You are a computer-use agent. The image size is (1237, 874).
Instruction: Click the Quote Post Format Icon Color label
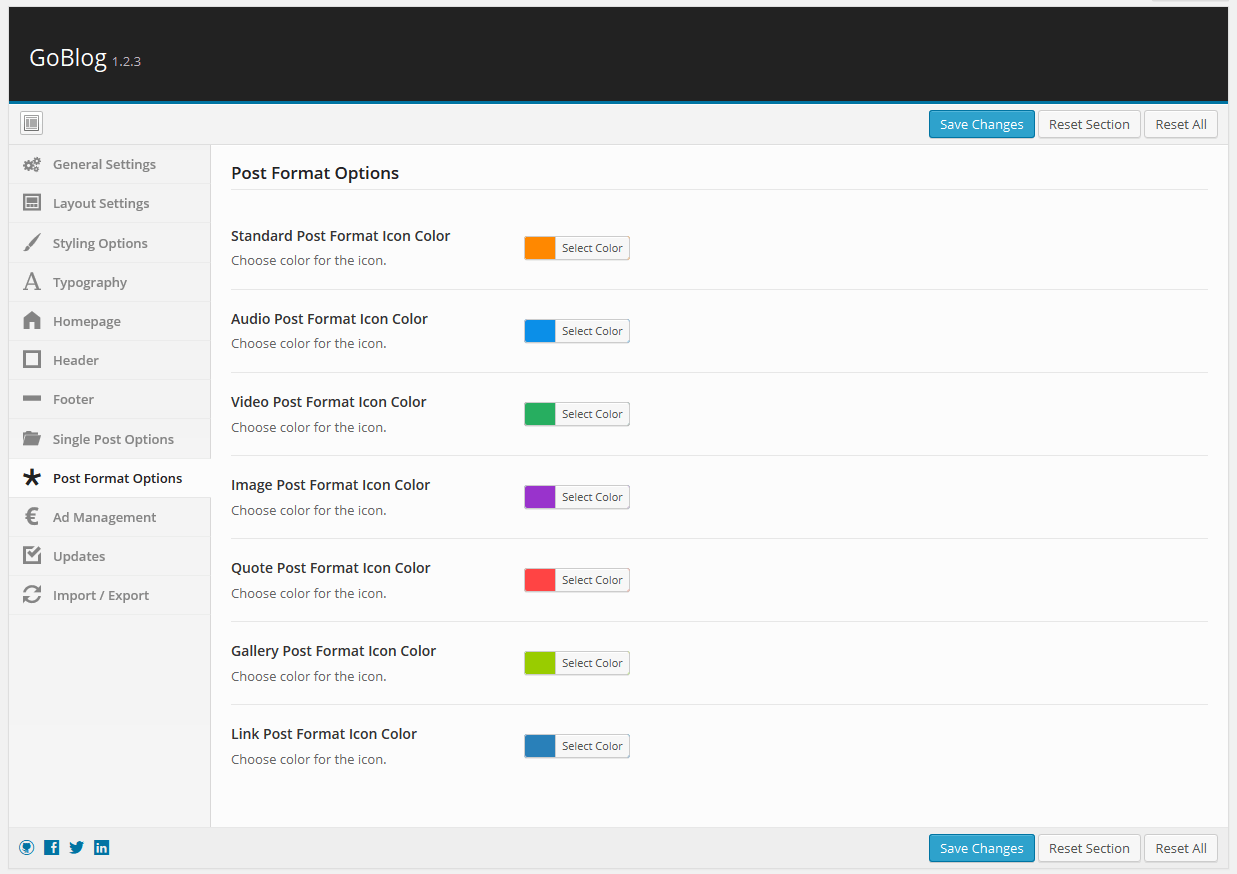point(331,568)
